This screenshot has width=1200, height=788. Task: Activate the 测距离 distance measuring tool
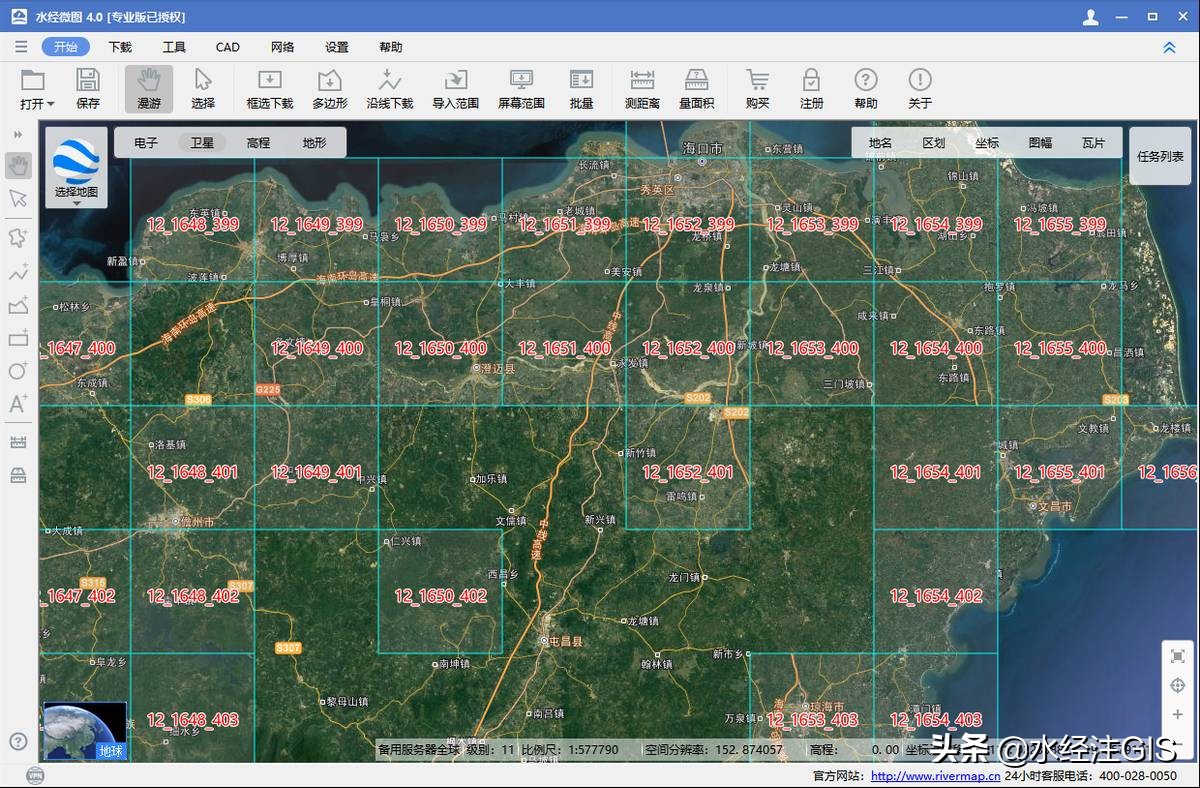(x=642, y=89)
